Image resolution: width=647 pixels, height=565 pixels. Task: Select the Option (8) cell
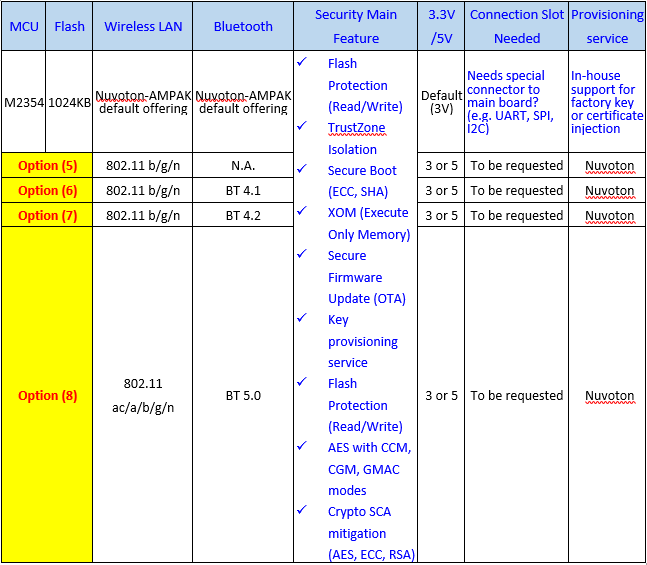point(47,395)
